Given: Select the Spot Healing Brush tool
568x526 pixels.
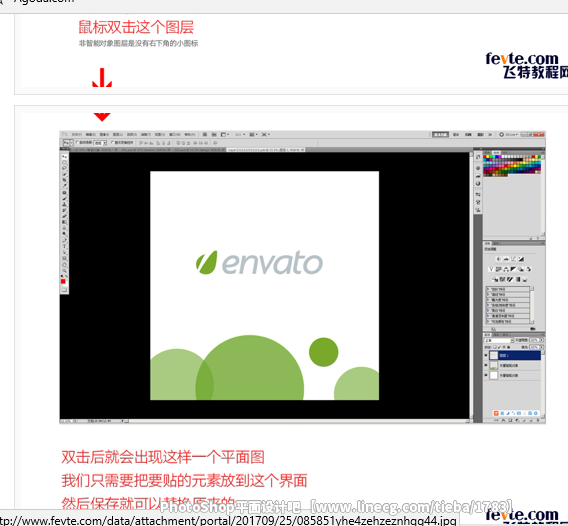Looking at the screenshot, I should tap(64, 193).
